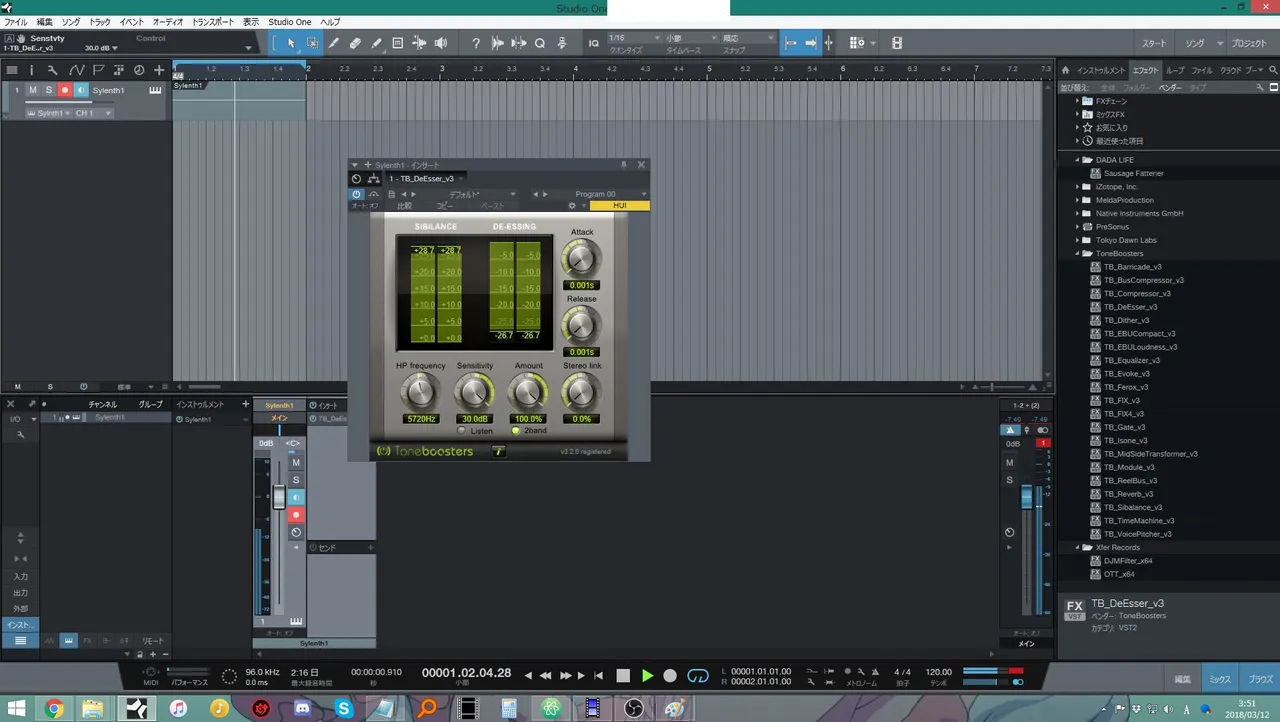Mute the Sylenth1 track in arrangement
Viewport: 1280px width, 722px height.
(x=32, y=90)
